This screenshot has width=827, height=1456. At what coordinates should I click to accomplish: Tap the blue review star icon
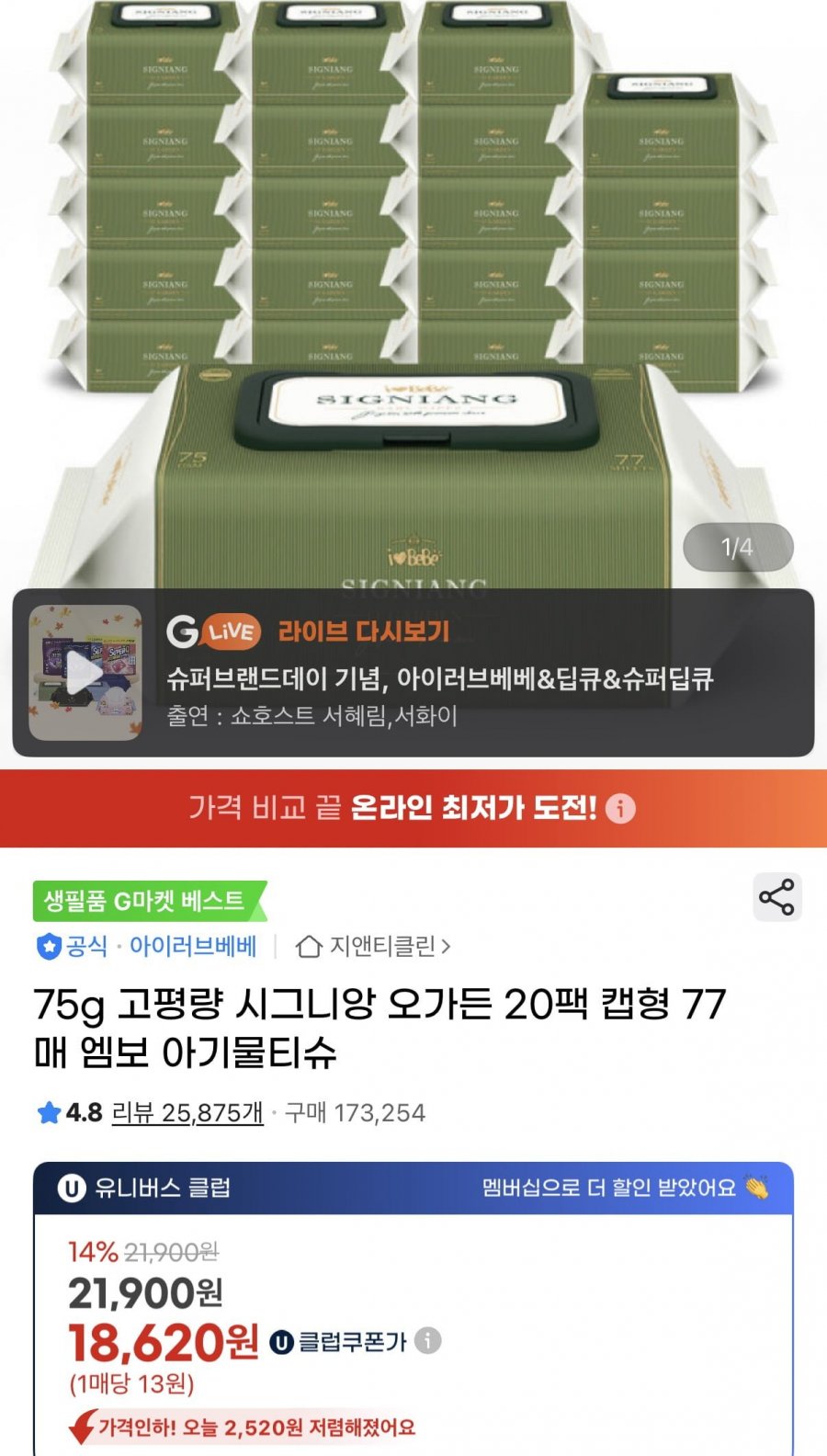[49, 1113]
